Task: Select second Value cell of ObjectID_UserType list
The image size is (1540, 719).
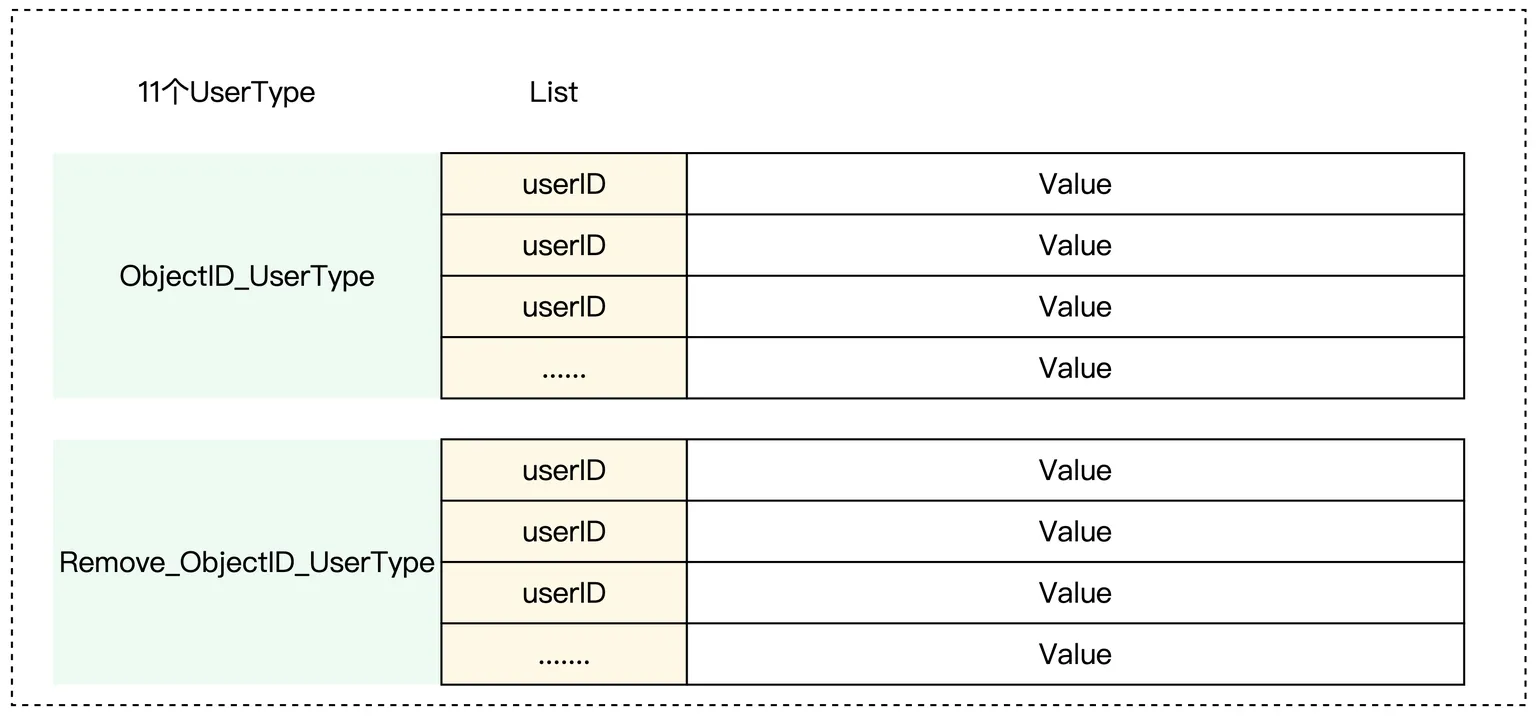Action: (1075, 246)
